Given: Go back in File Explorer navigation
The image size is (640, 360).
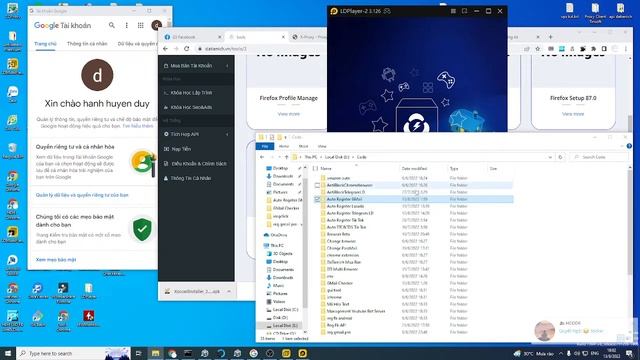Looking at the screenshot, I should pos(262,157).
